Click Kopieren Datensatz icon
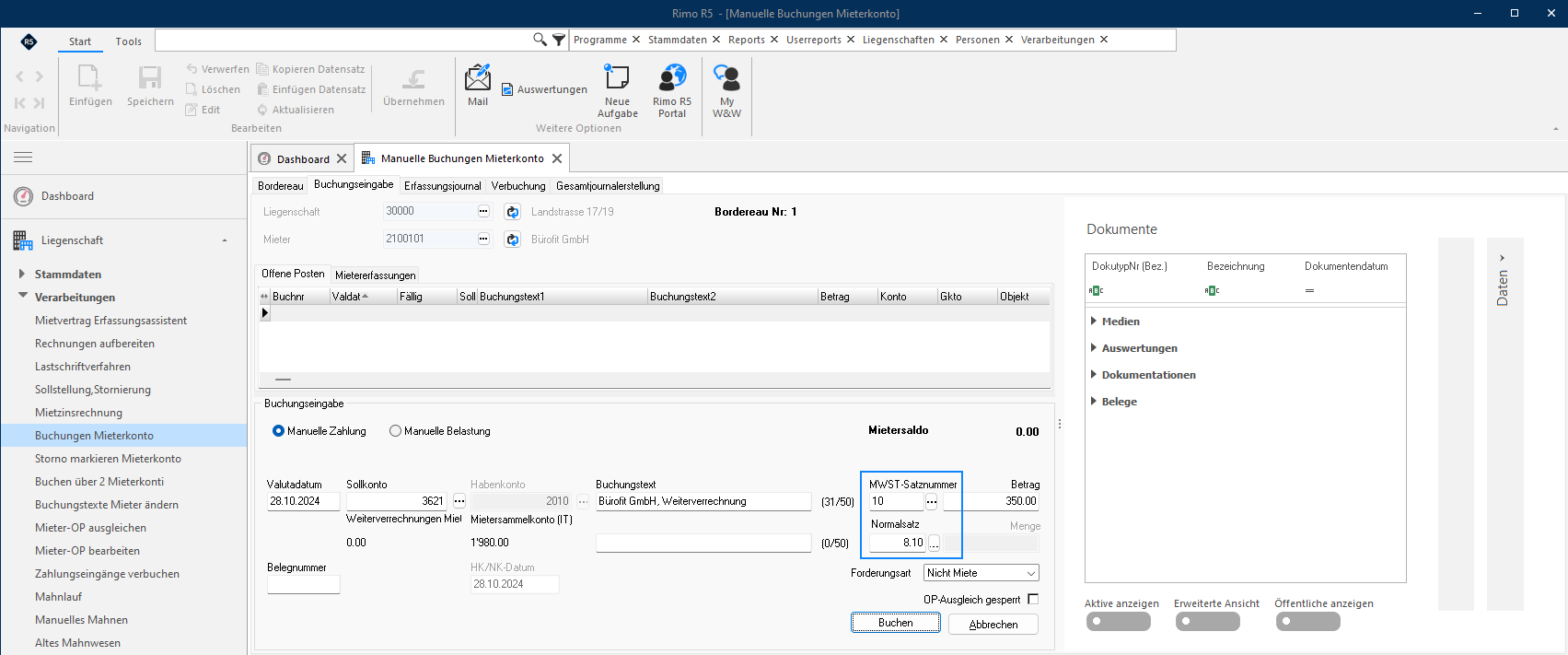 click(x=262, y=69)
